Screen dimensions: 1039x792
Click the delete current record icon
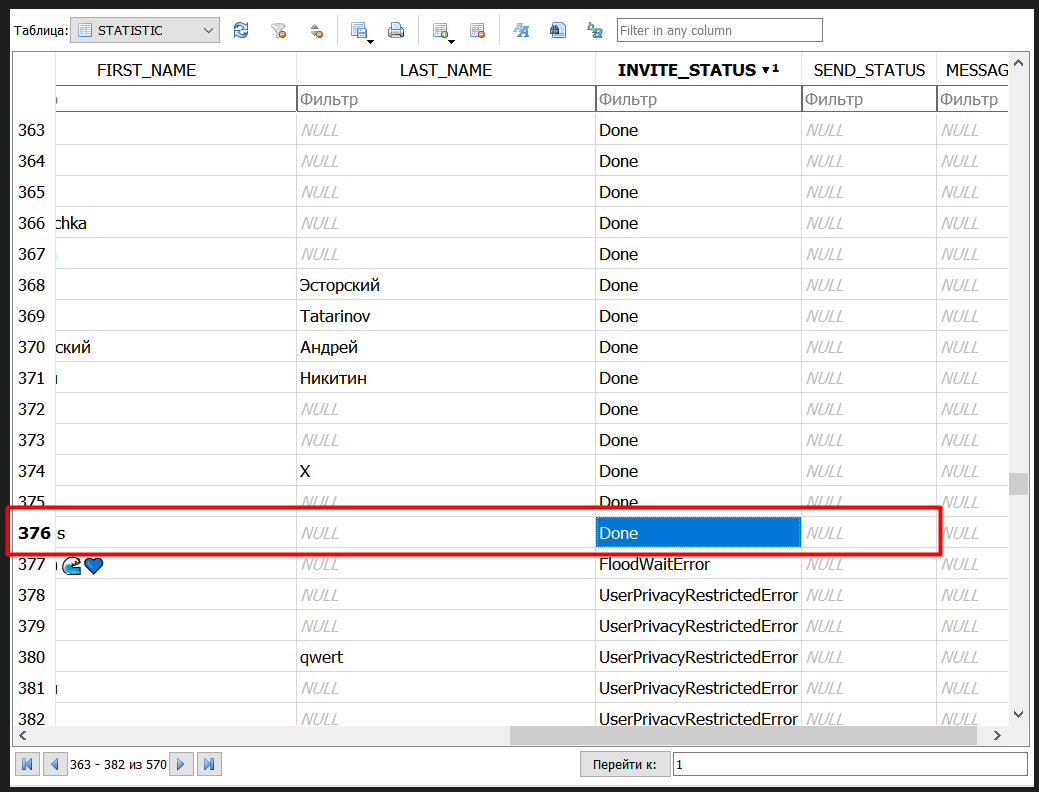coord(477,31)
